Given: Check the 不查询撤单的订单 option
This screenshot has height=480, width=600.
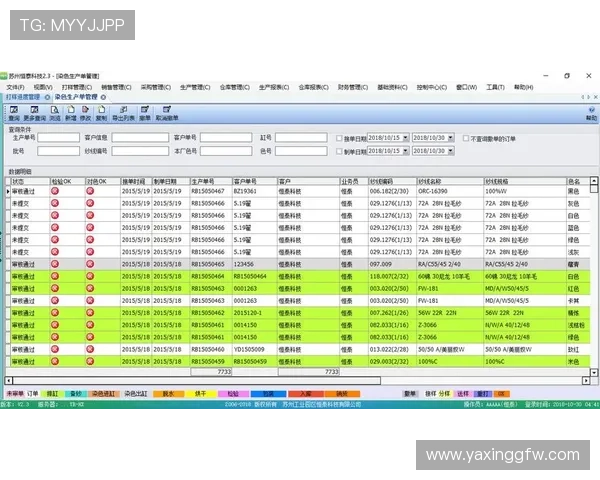Looking at the screenshot, I should point(465,138).
